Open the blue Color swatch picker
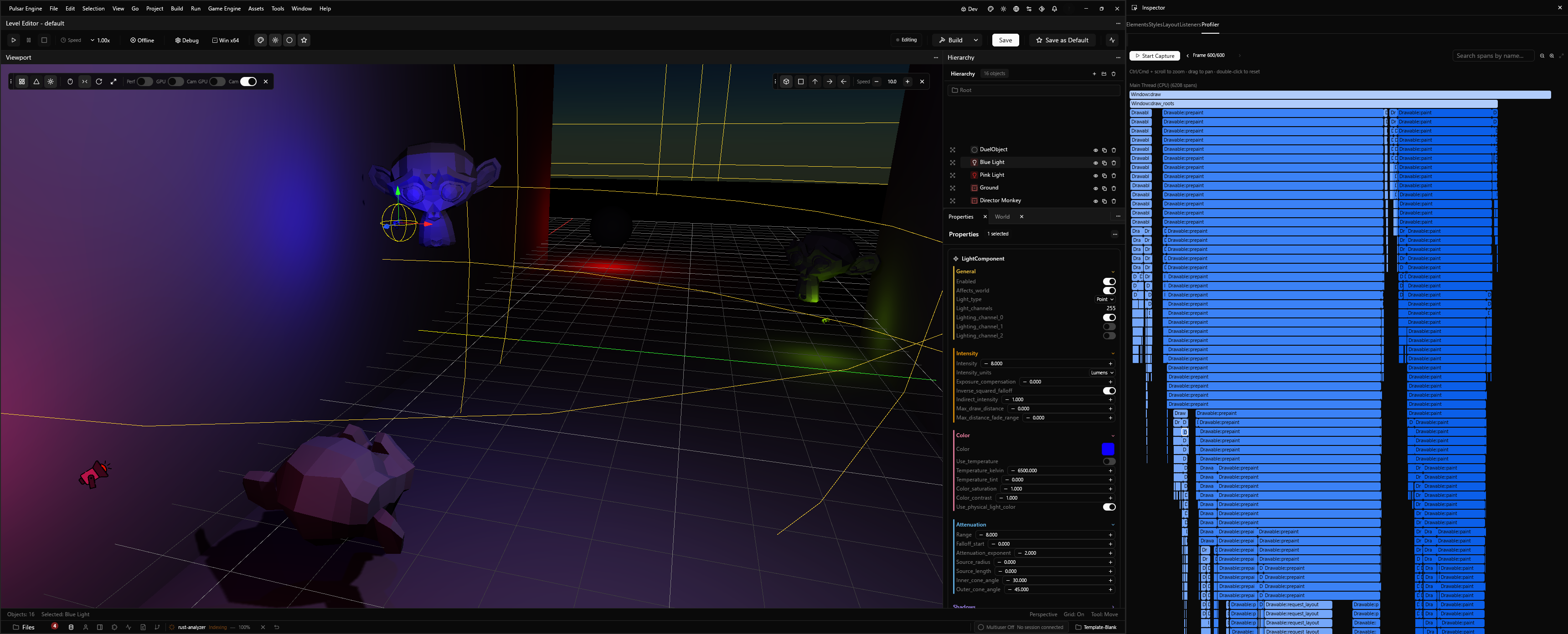Screen dimensions: 1568x634 1108,449
